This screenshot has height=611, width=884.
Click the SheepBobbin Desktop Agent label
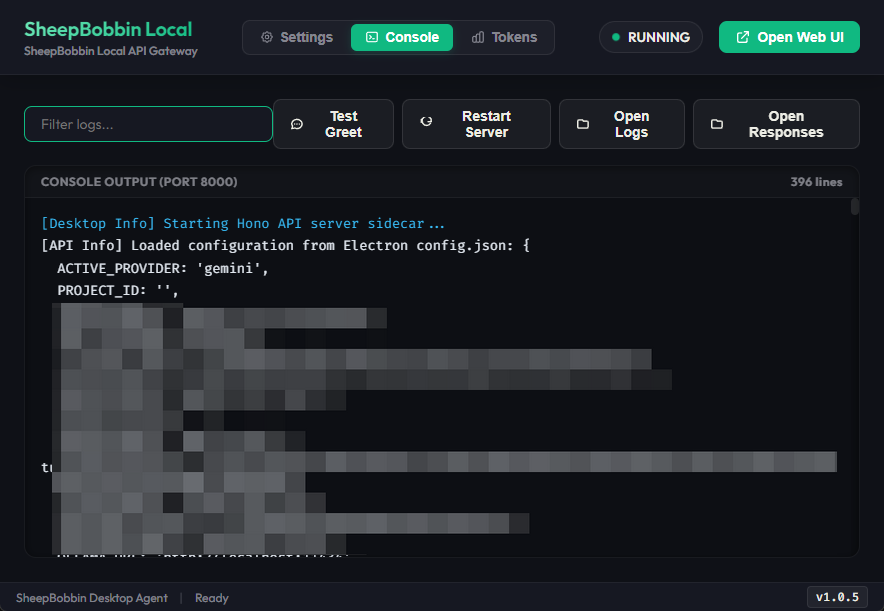pos(92,598)
